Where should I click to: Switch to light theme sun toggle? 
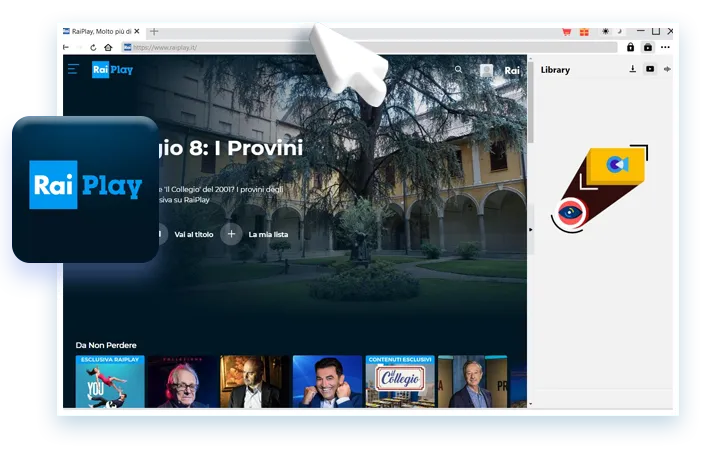pyautogui.click(x=605, y=31)
